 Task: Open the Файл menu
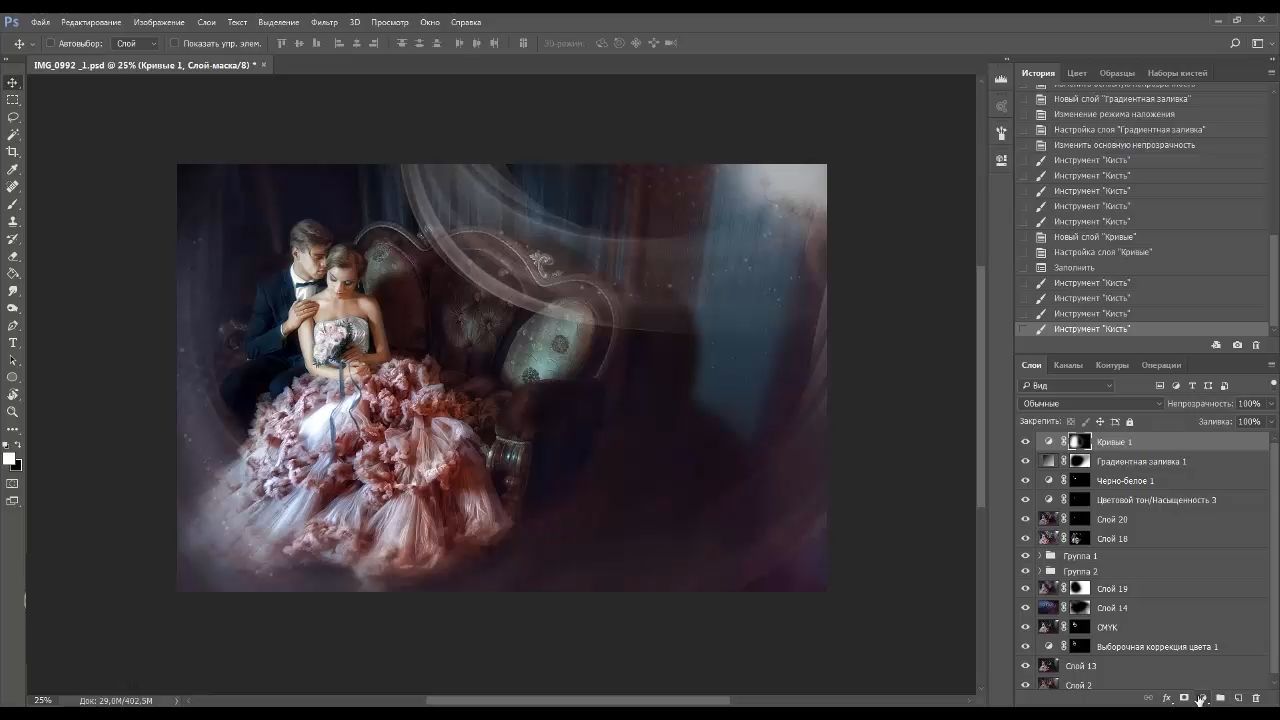click(40, 22)
